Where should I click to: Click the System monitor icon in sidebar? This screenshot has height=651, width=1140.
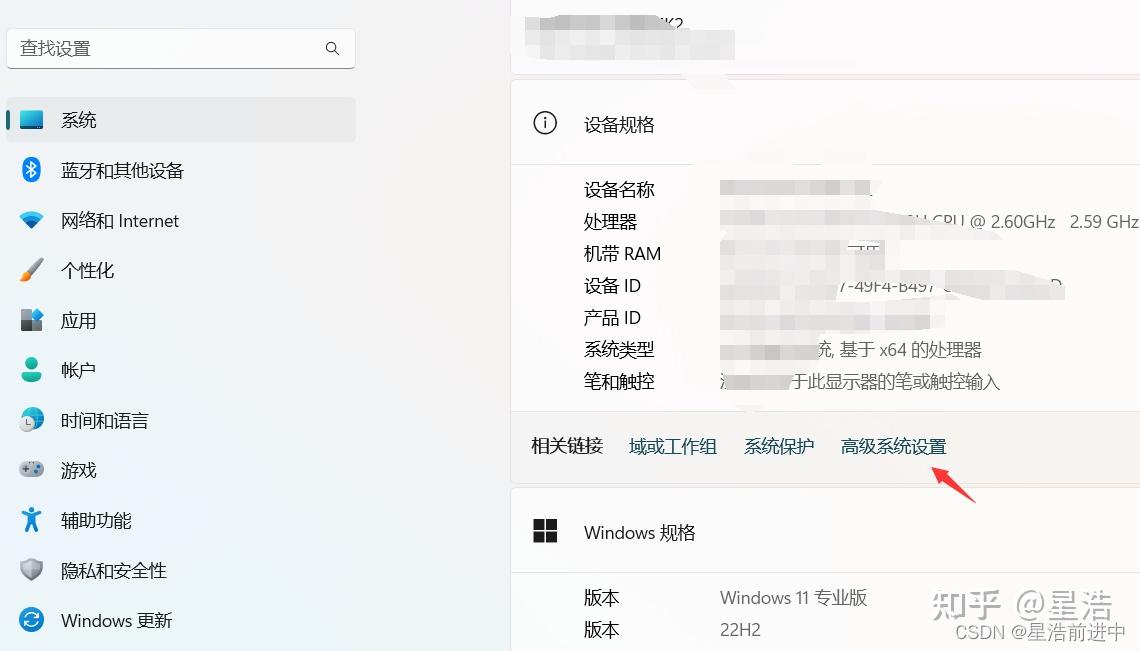[31, 119]
